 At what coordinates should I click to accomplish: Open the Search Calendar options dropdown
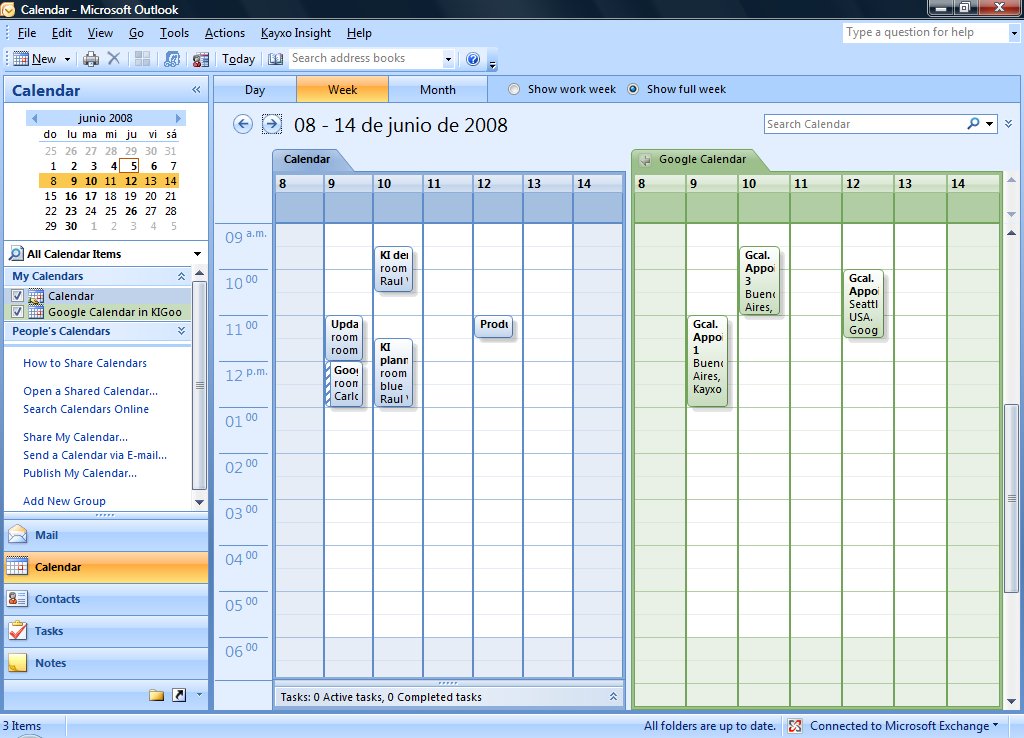tap(990, 124)
